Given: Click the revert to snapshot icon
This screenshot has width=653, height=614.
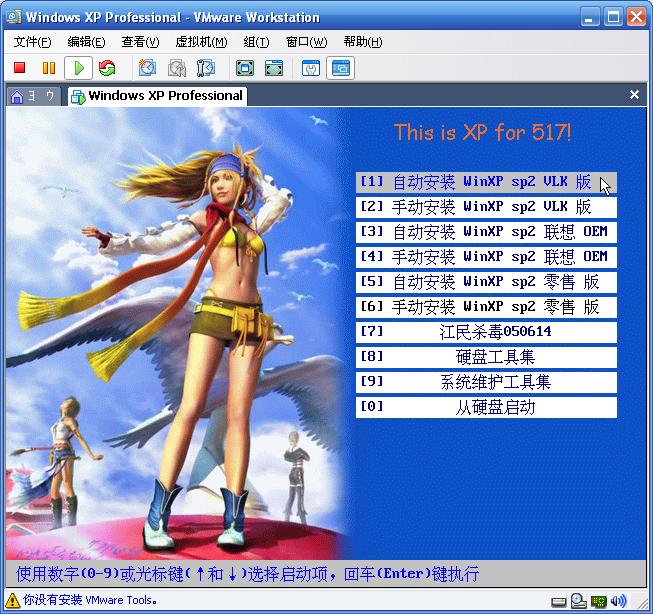Looking at the screenshot, I should (177, 68).
